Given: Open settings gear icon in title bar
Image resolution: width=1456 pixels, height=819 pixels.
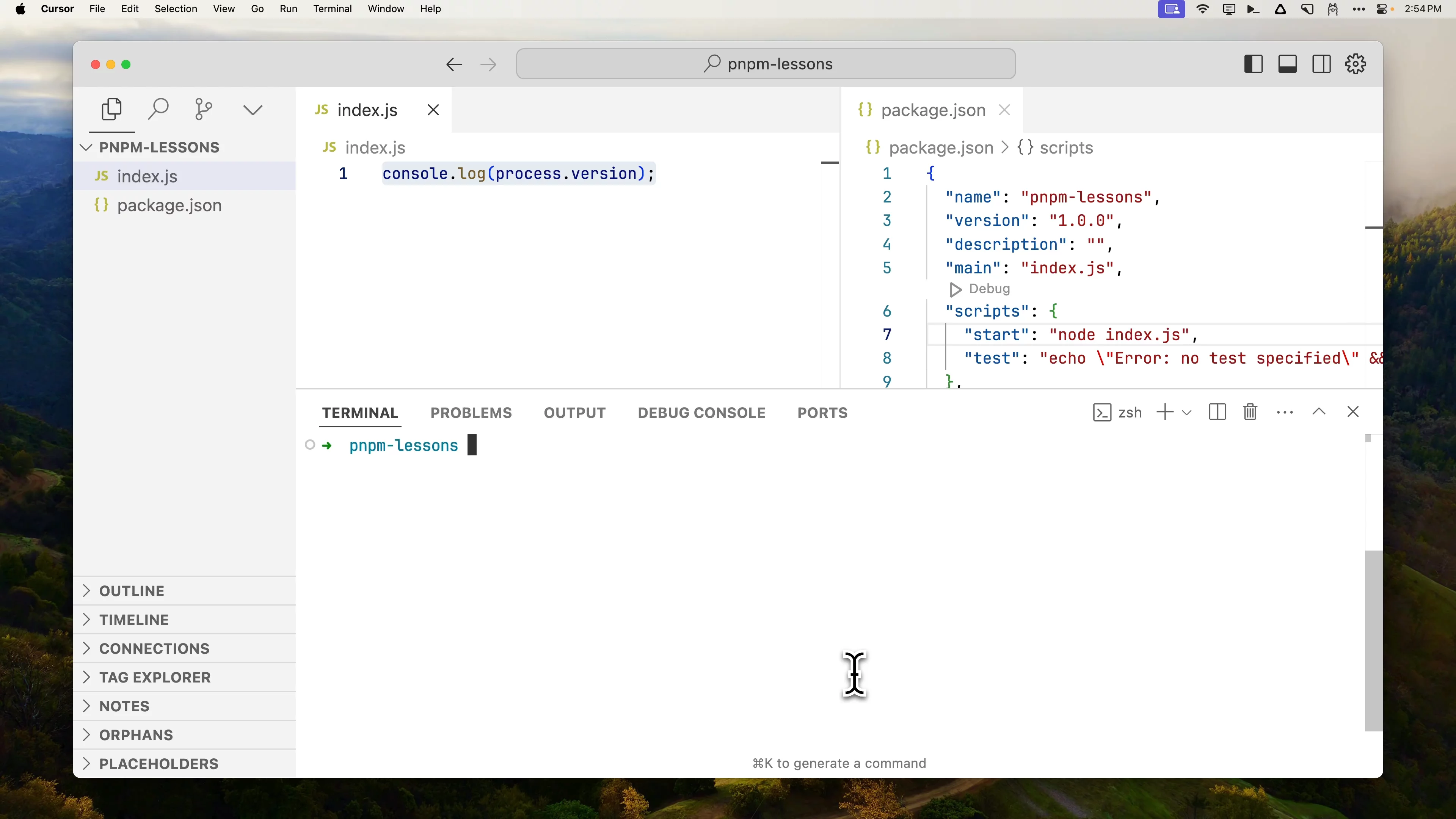Looking at the screenshot, I should point(1356,64).
